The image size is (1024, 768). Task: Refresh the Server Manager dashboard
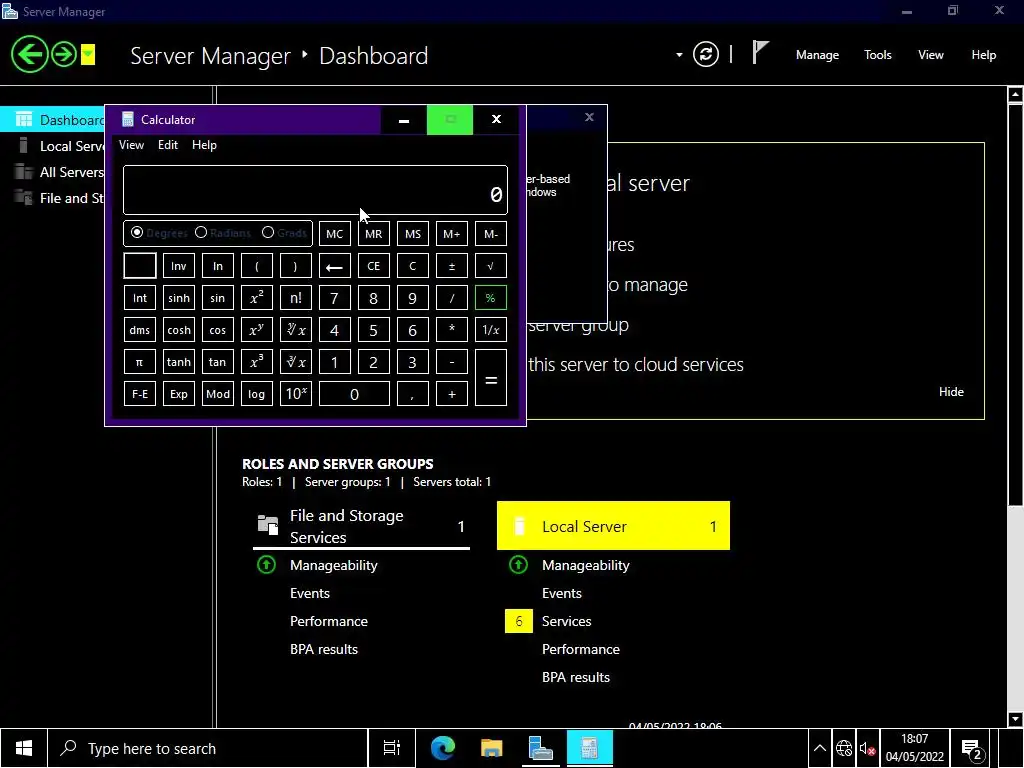[706, 54]
